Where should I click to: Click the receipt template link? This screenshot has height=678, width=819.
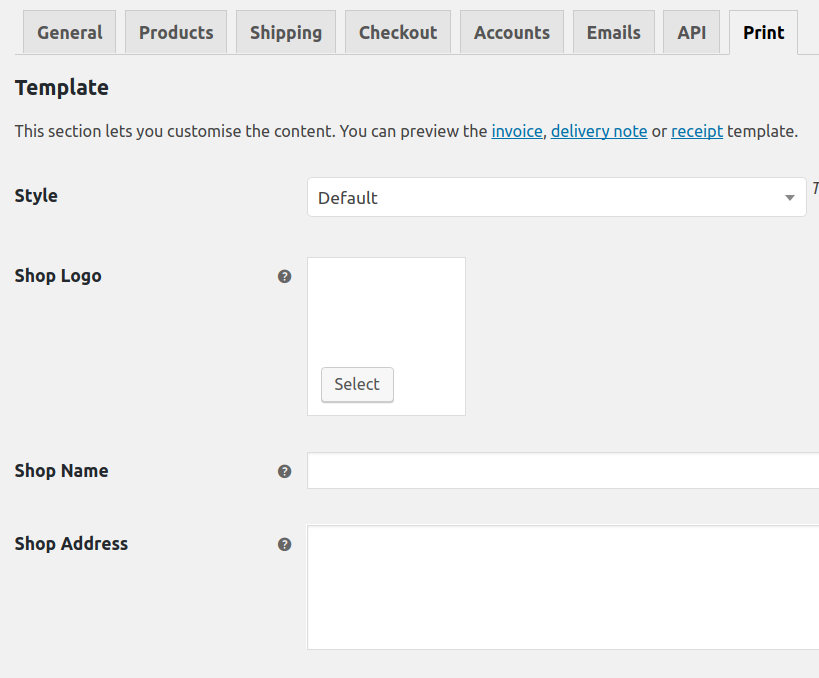click(x=697, y=131)
